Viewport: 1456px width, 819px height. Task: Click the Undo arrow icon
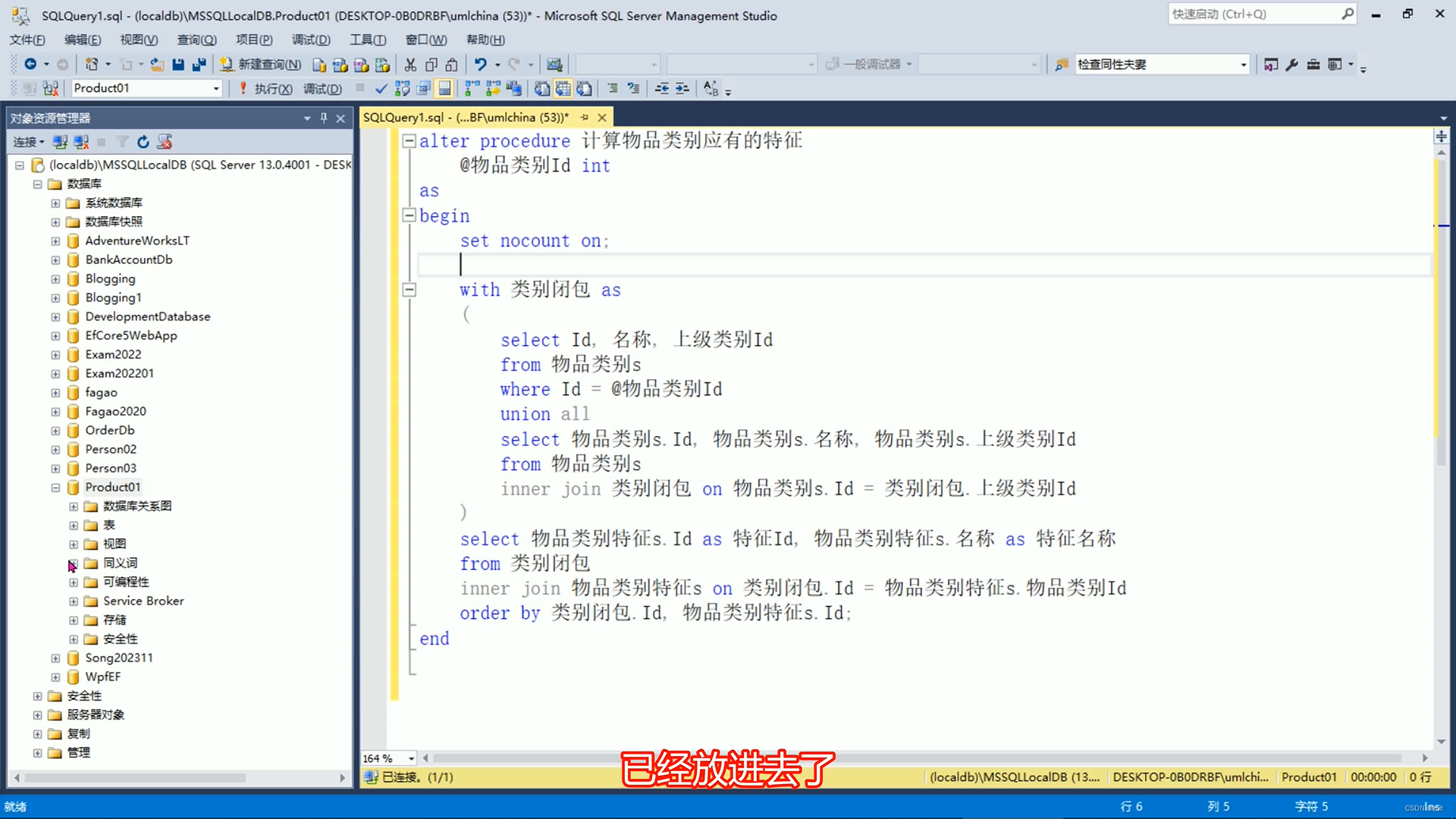point(480,64)
